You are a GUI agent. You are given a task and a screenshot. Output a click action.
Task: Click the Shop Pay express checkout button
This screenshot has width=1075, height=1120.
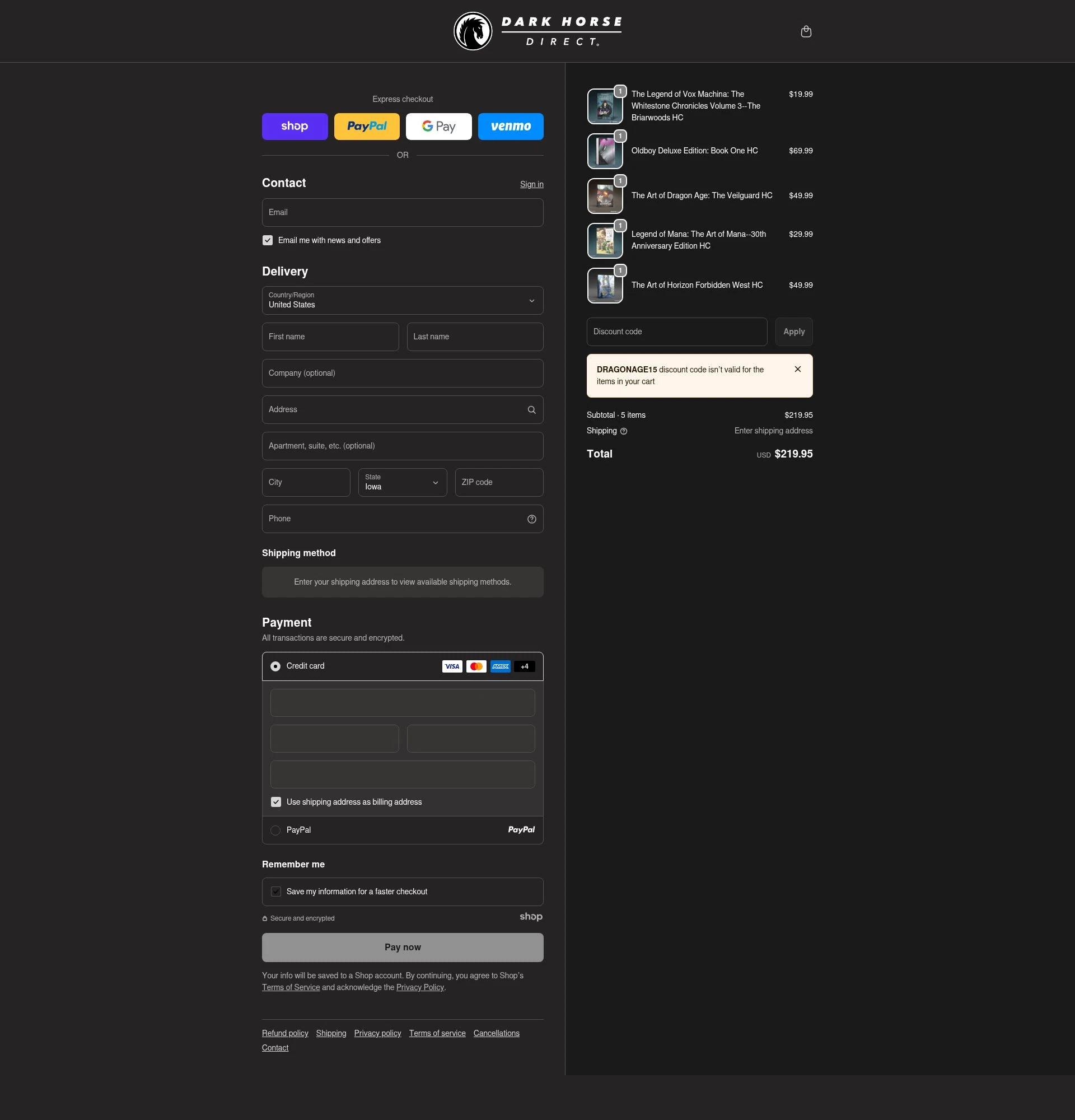coord(295,127)
